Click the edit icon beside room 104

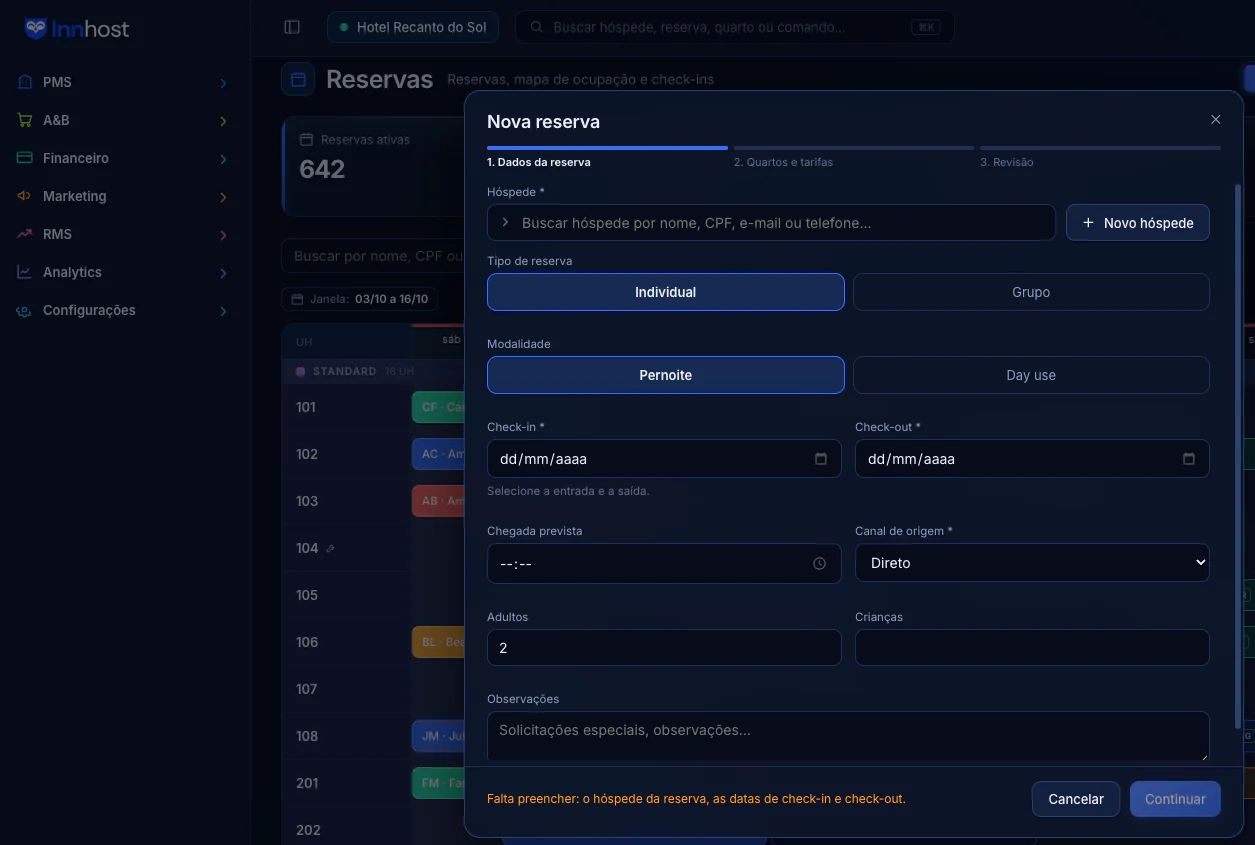click(330, 548)
